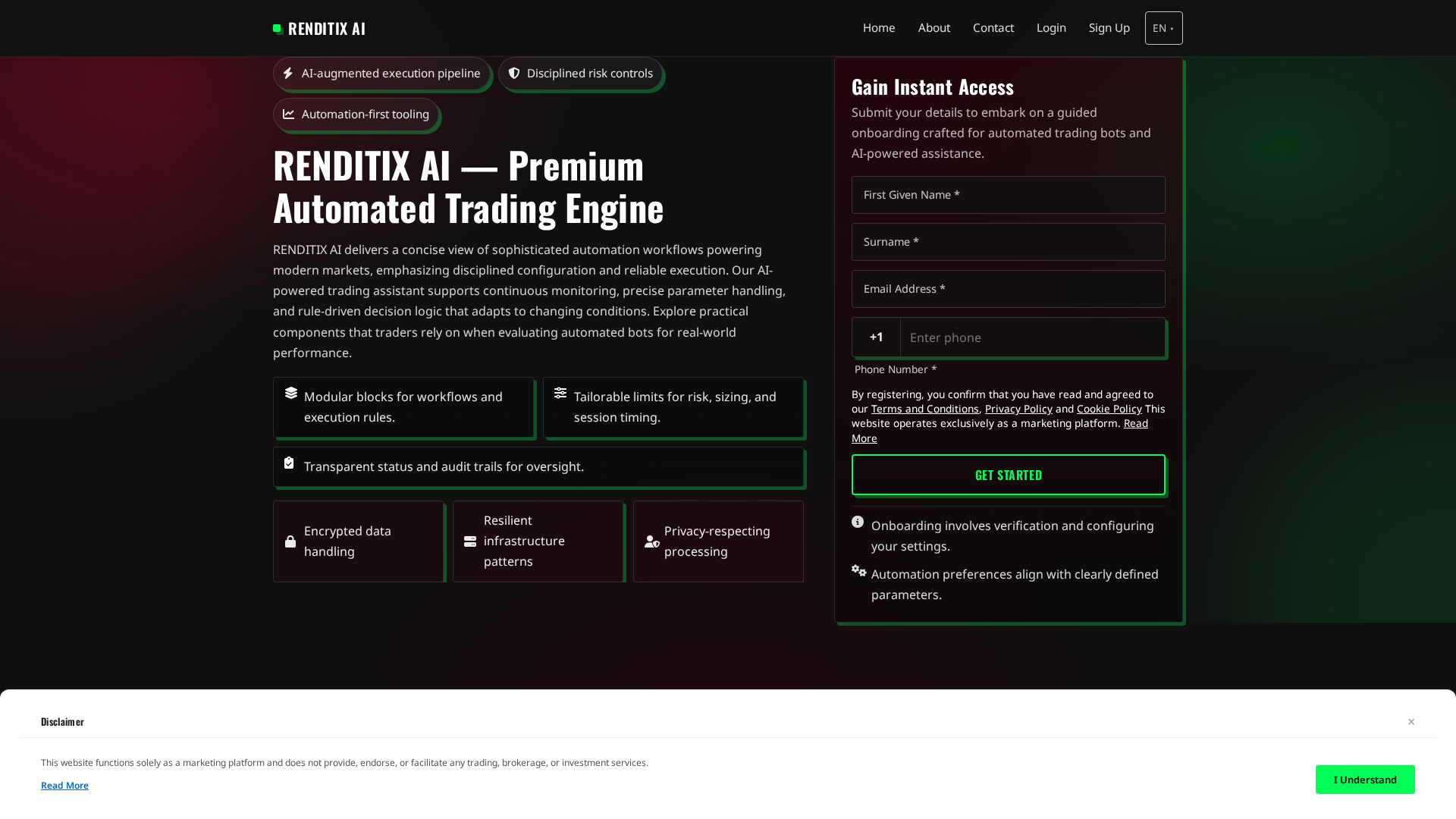Dismiss the Disclaimer banner with its X
This screenshot has width=1456, height=819.
click(x=1411, y=721)
